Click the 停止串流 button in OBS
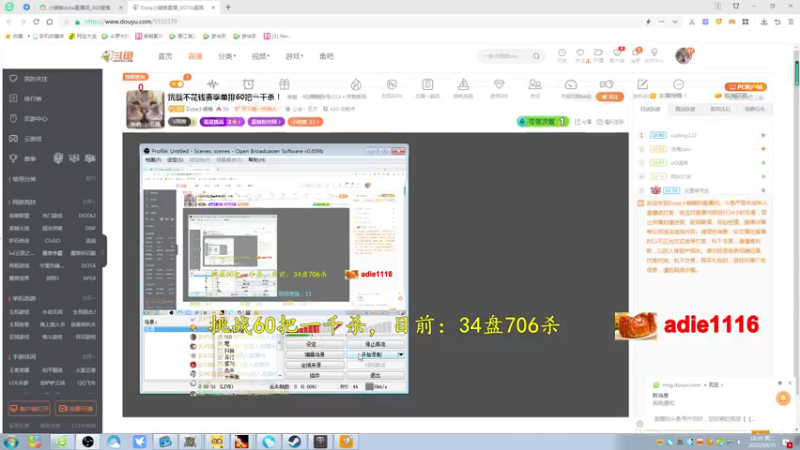 tap(376, 344)
